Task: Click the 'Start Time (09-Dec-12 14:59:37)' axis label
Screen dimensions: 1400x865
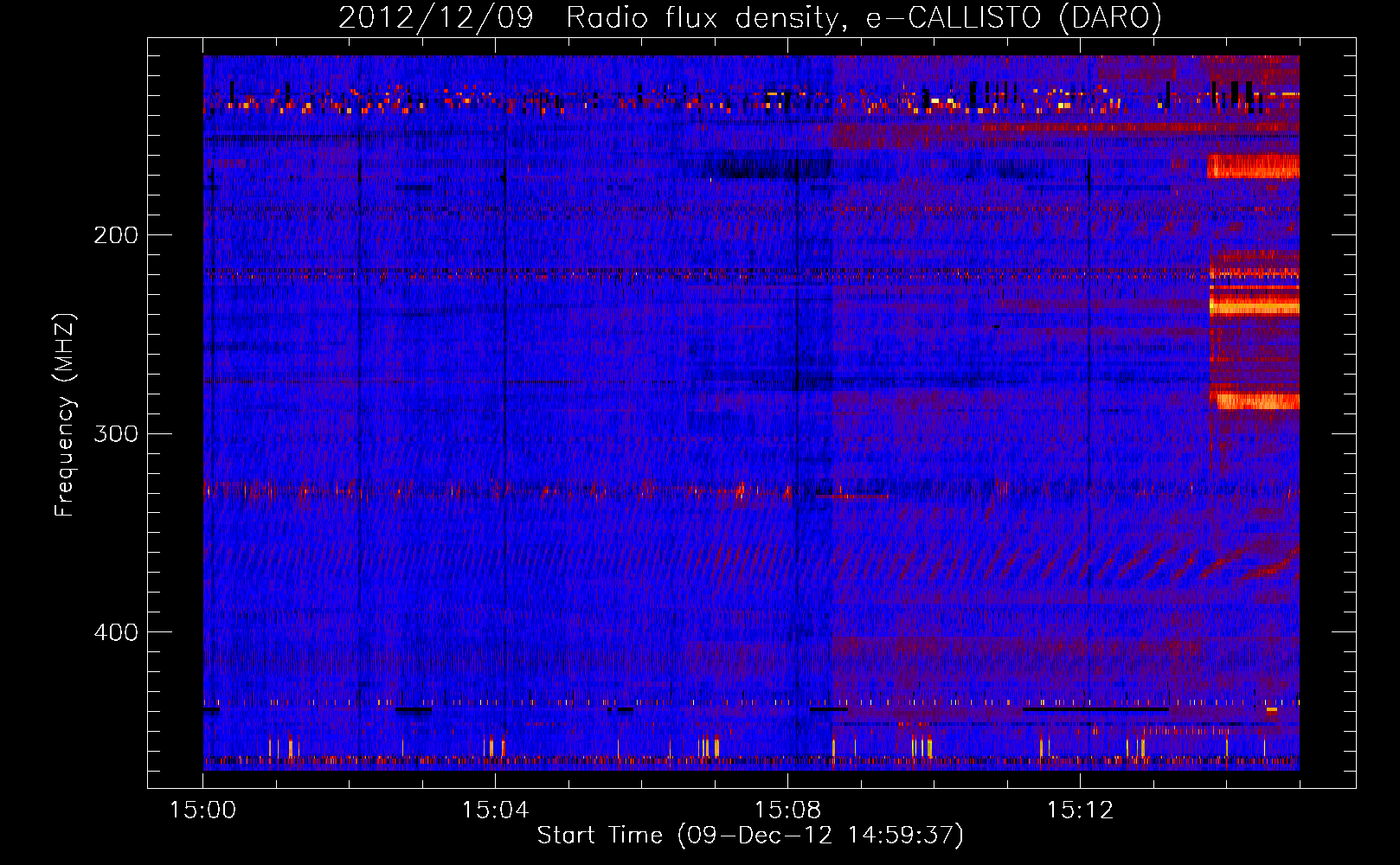Action: [x=750, y=836]
